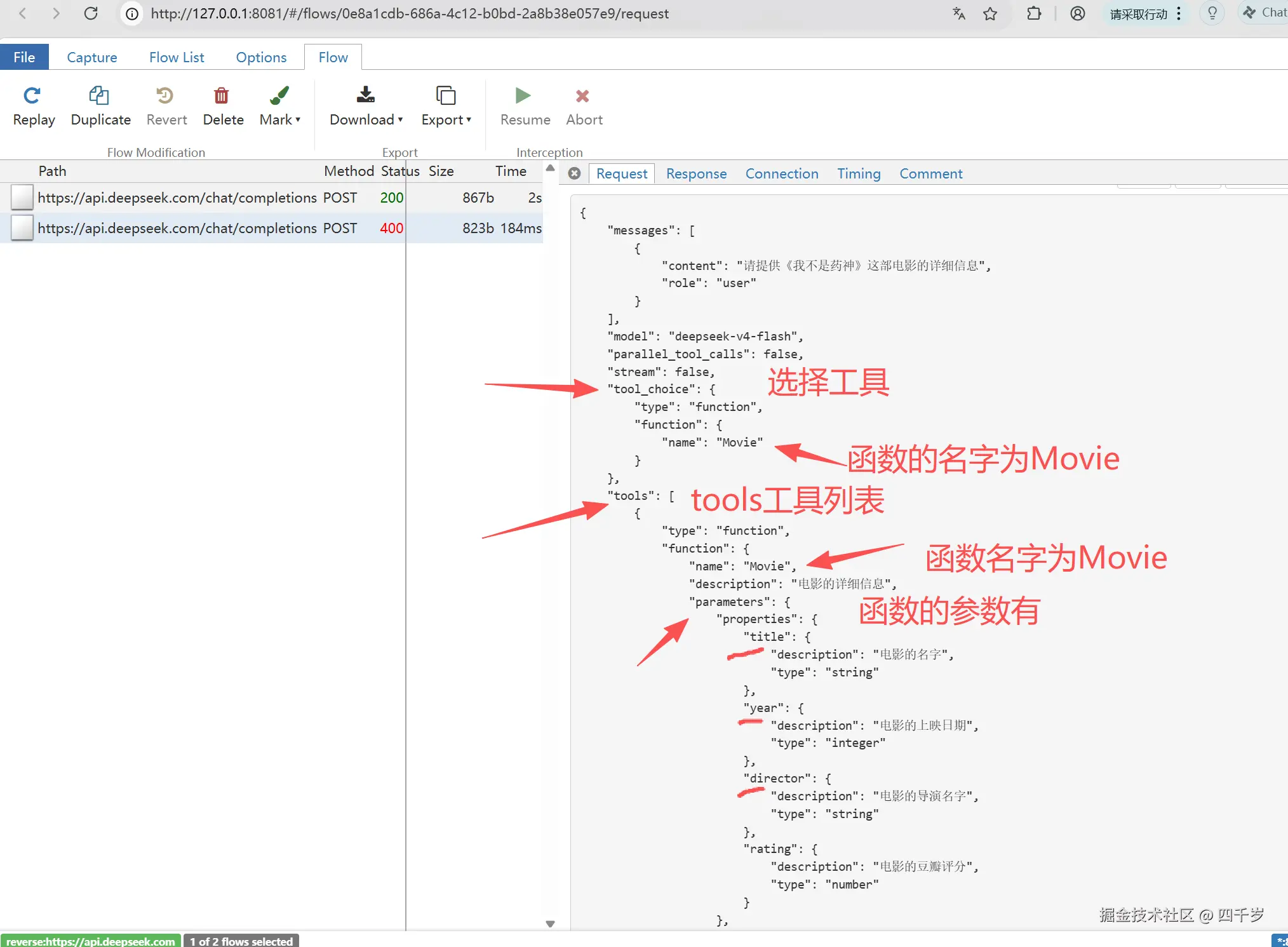Click the "model": "deepseek-v4-flash" line

click(705, 336)
